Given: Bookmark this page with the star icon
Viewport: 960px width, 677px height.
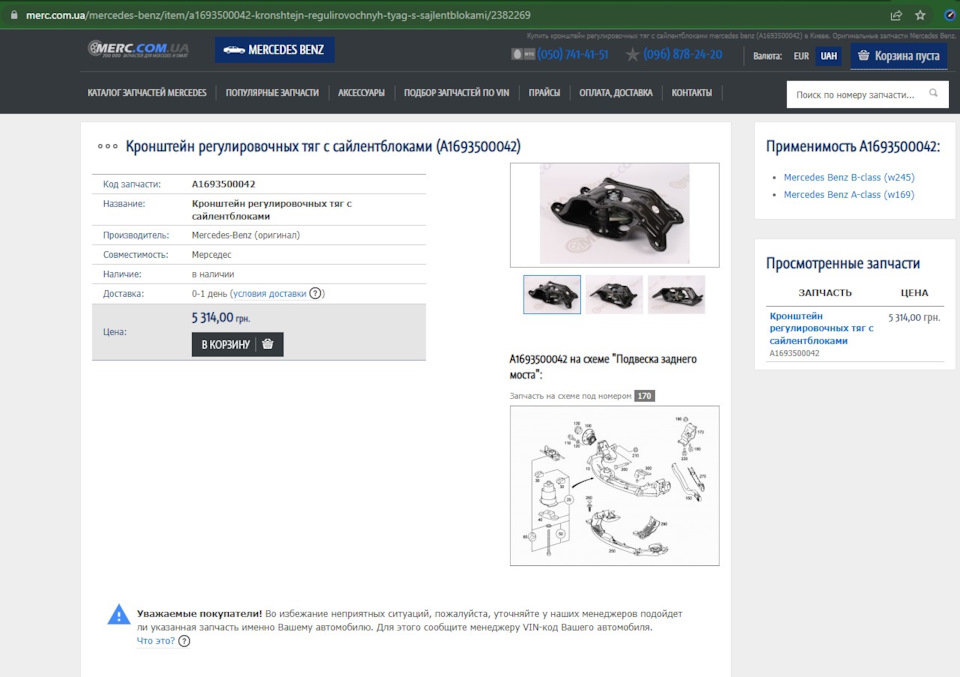Looking at the screenshot, I should coord(920,15).
